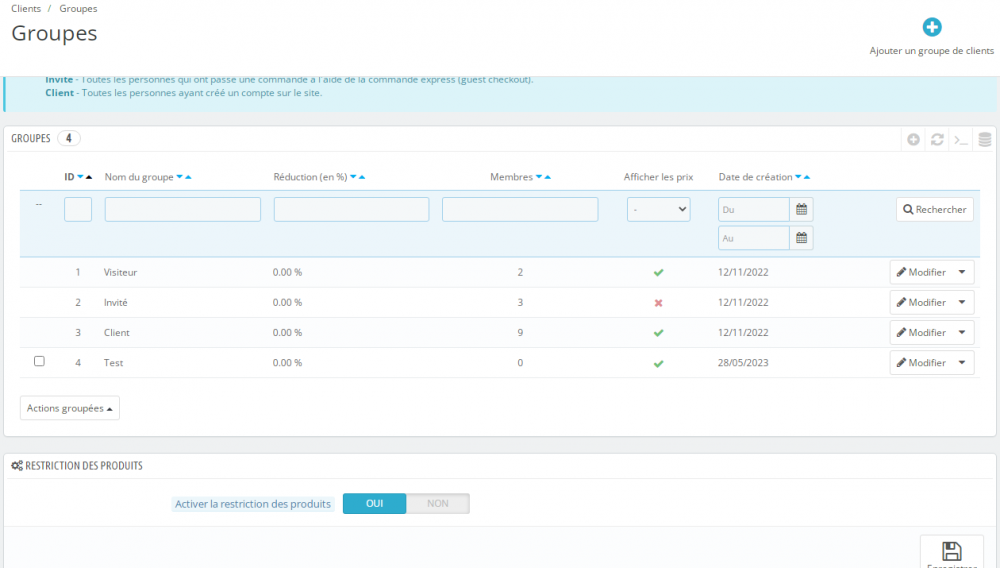The image size is (1000, 568).
Task: Click Ajouter un groupe de clients link
Action: (931, 50)
